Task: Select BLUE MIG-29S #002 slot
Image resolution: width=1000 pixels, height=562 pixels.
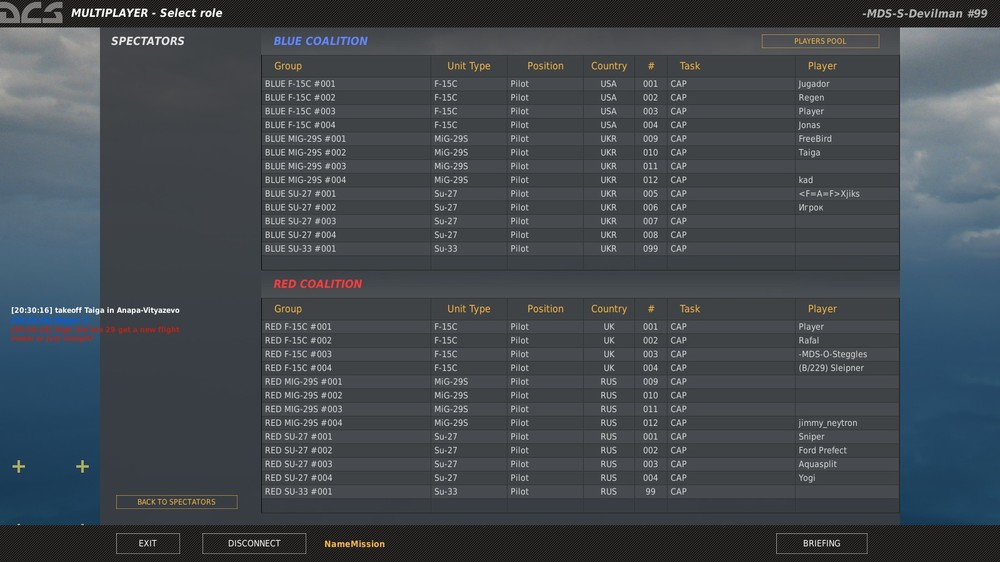Action: coord(580,152)
